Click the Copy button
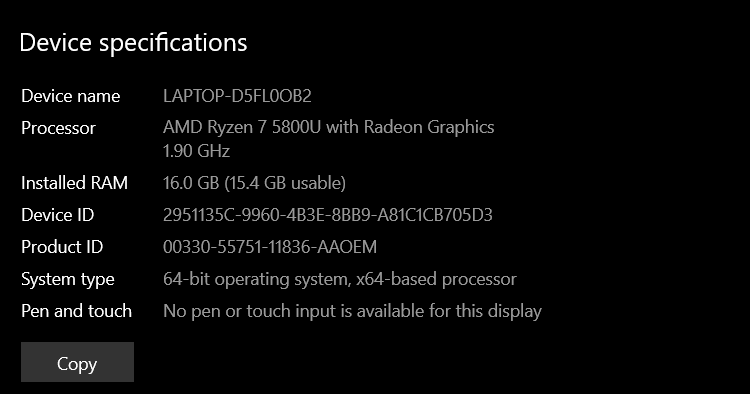Image resolution: width=750 pixels, height=394 pixels. click(x=77, y=362)
